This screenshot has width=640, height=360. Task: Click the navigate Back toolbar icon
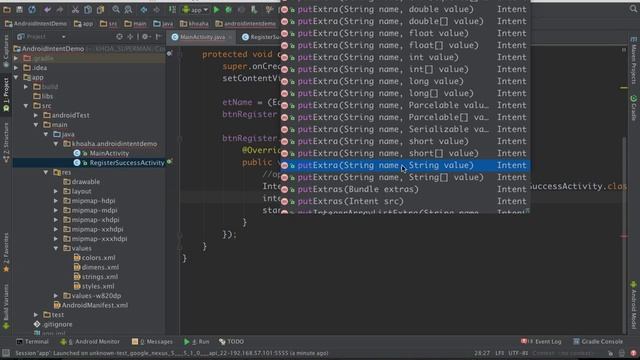[144, 9]
